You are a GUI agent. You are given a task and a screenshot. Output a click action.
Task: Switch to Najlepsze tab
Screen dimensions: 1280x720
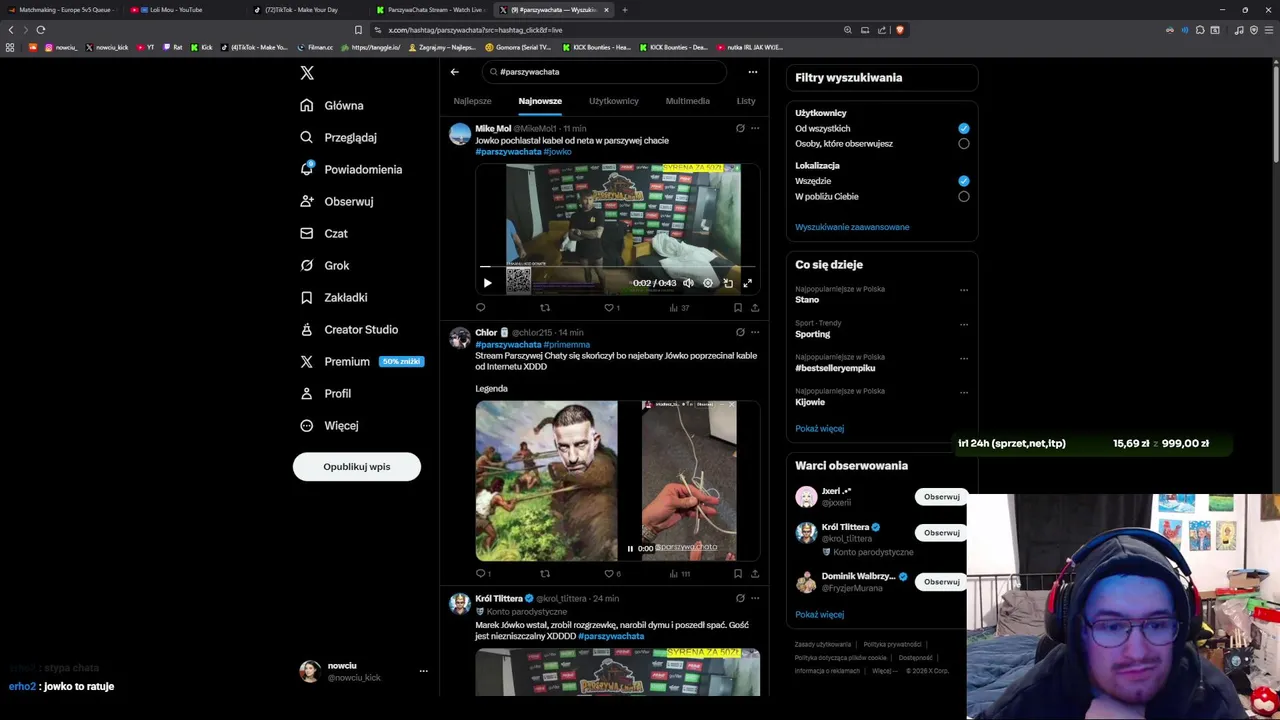click(472, 101)
